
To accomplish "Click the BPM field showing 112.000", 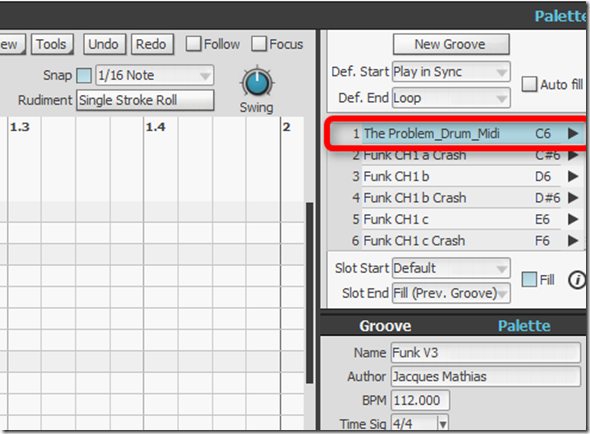I will pos(420,400).
